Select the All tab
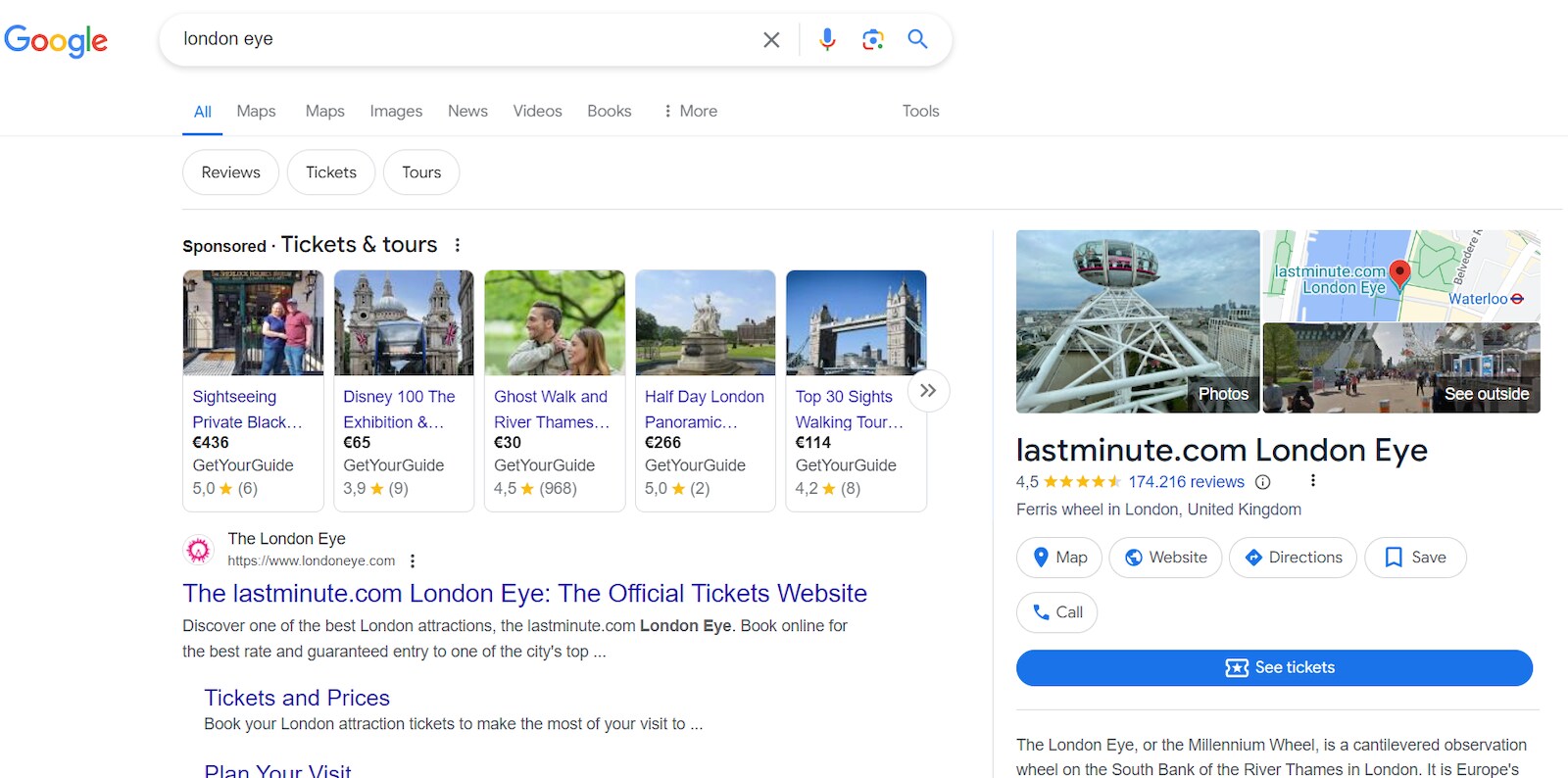Image resolution: width=1568 pixels, height=778 pixels. coord(203,112)
